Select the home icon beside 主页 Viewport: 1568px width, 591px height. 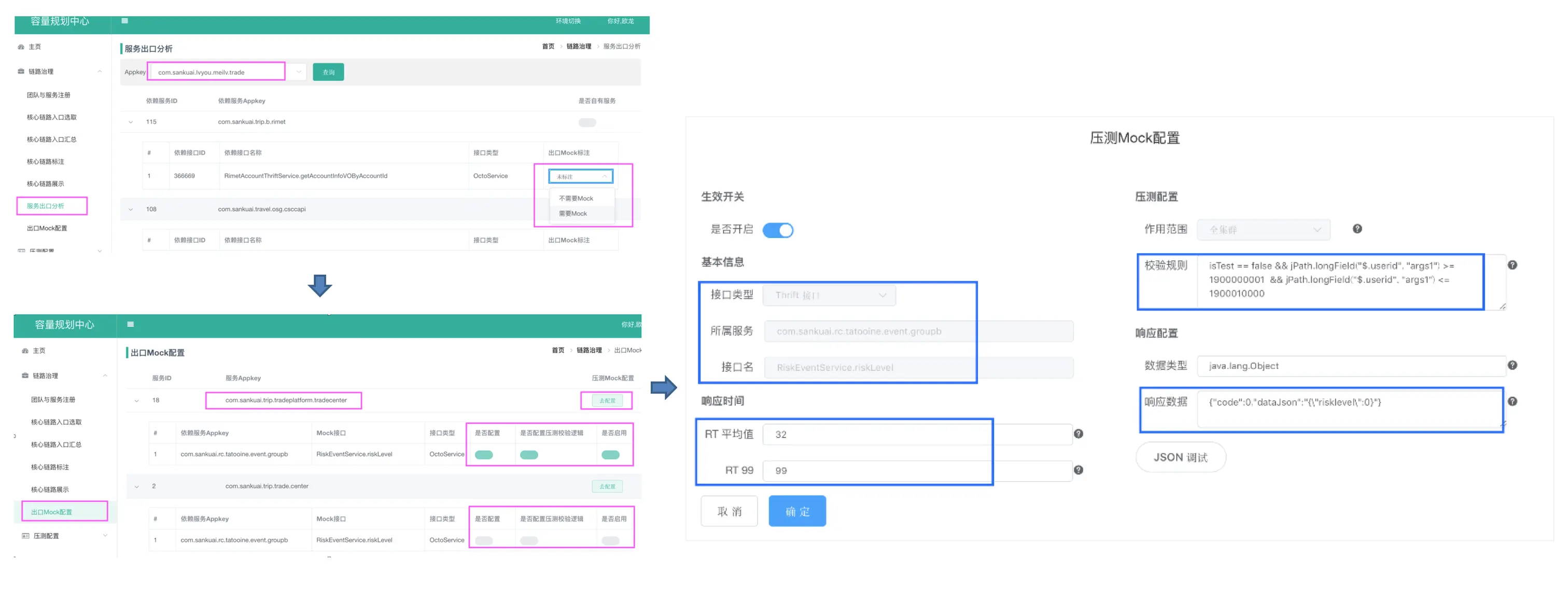pos(21,46)
